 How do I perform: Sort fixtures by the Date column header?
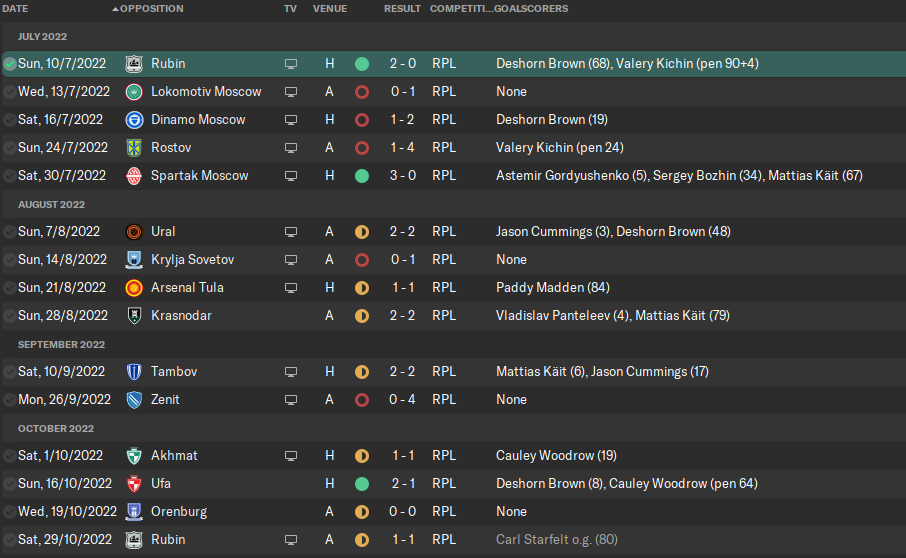(15, 9)
